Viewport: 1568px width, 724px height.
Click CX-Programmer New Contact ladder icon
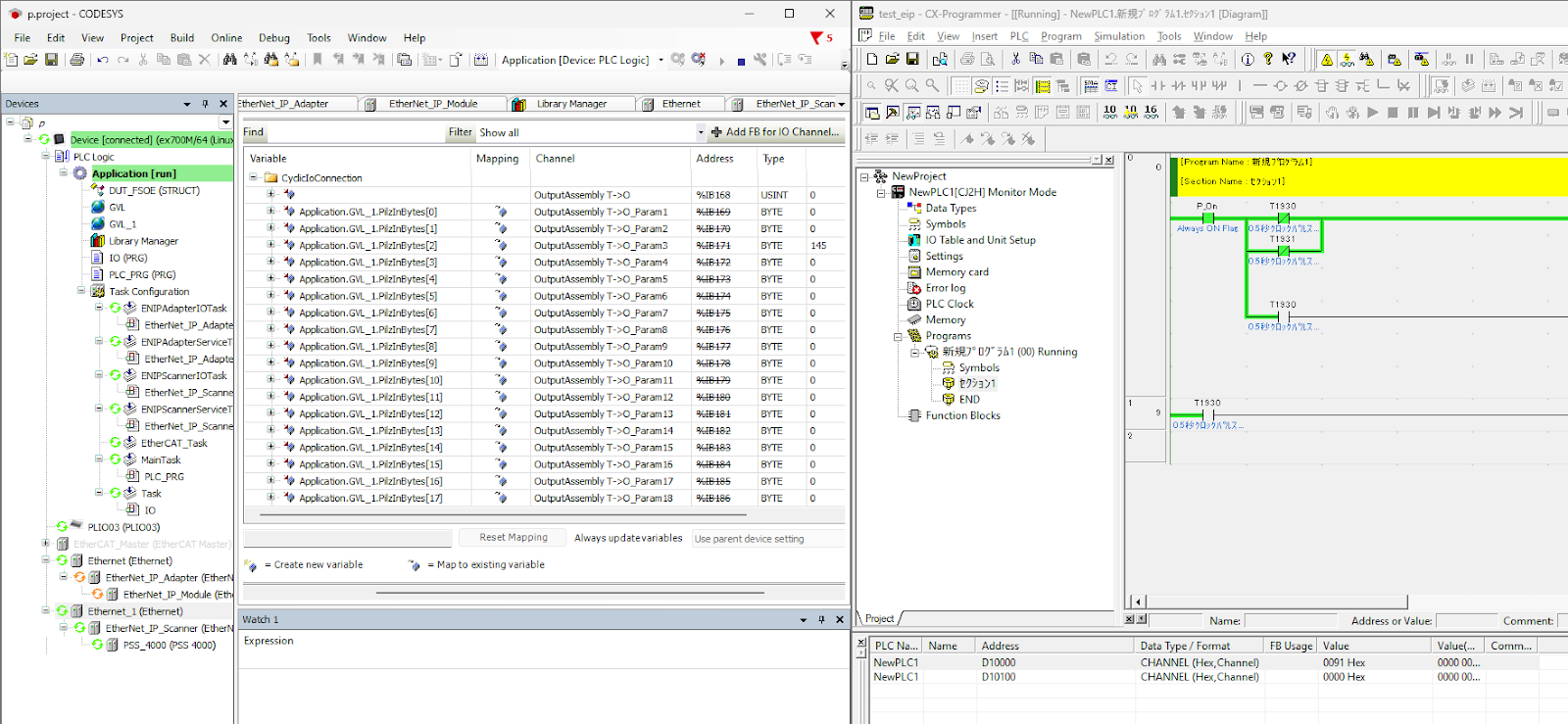(1158, 85)
